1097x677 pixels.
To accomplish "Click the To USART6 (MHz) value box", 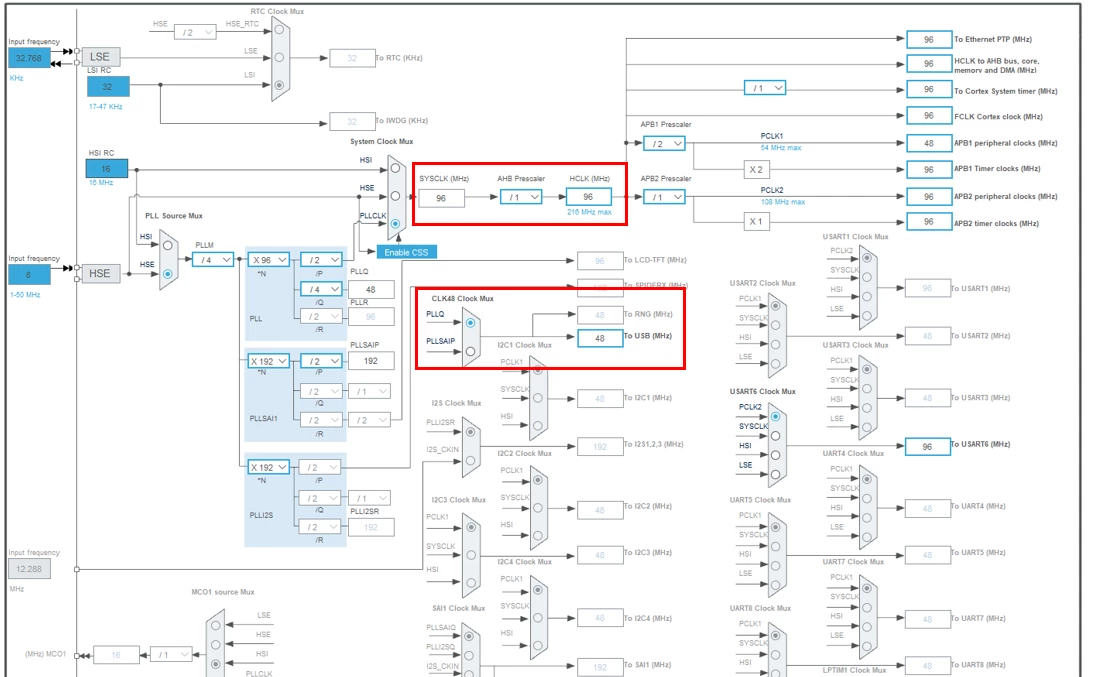I will coord(928,446).
